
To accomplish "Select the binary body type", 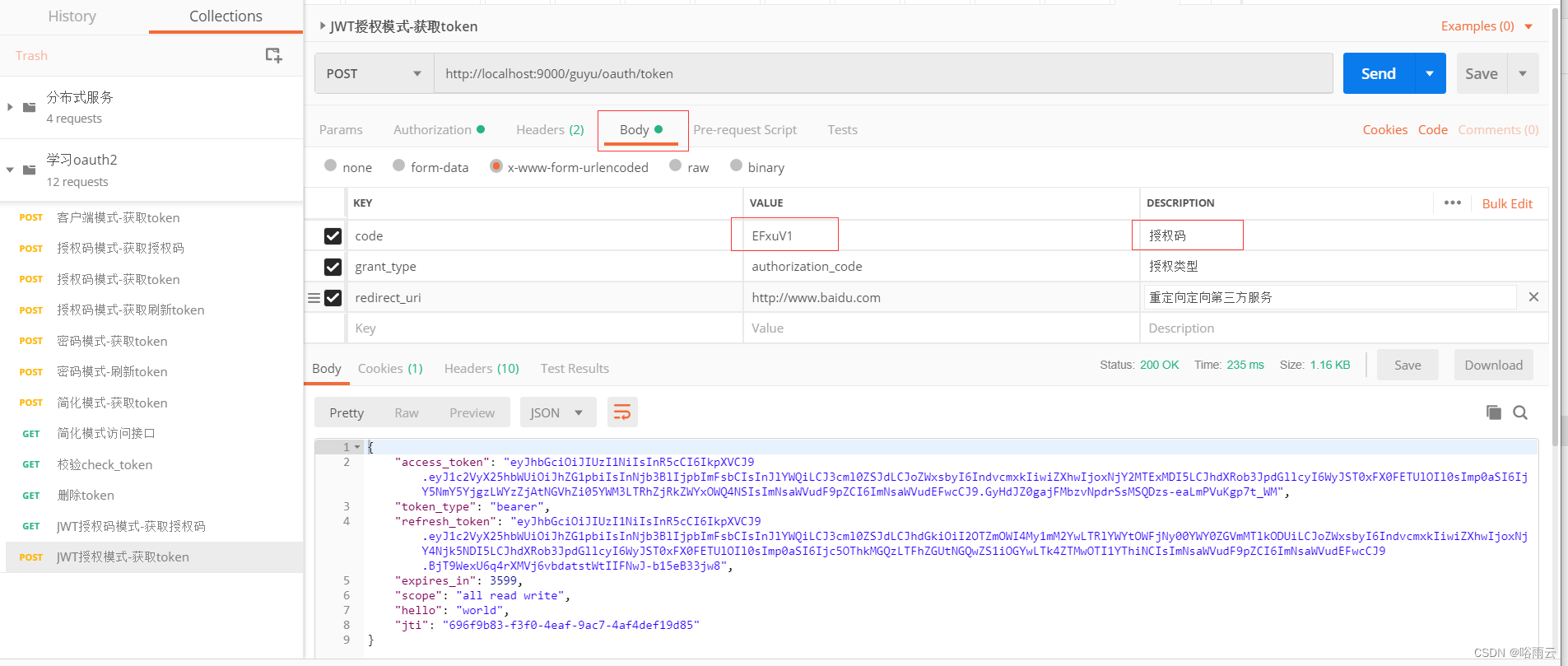I will 737,165.
